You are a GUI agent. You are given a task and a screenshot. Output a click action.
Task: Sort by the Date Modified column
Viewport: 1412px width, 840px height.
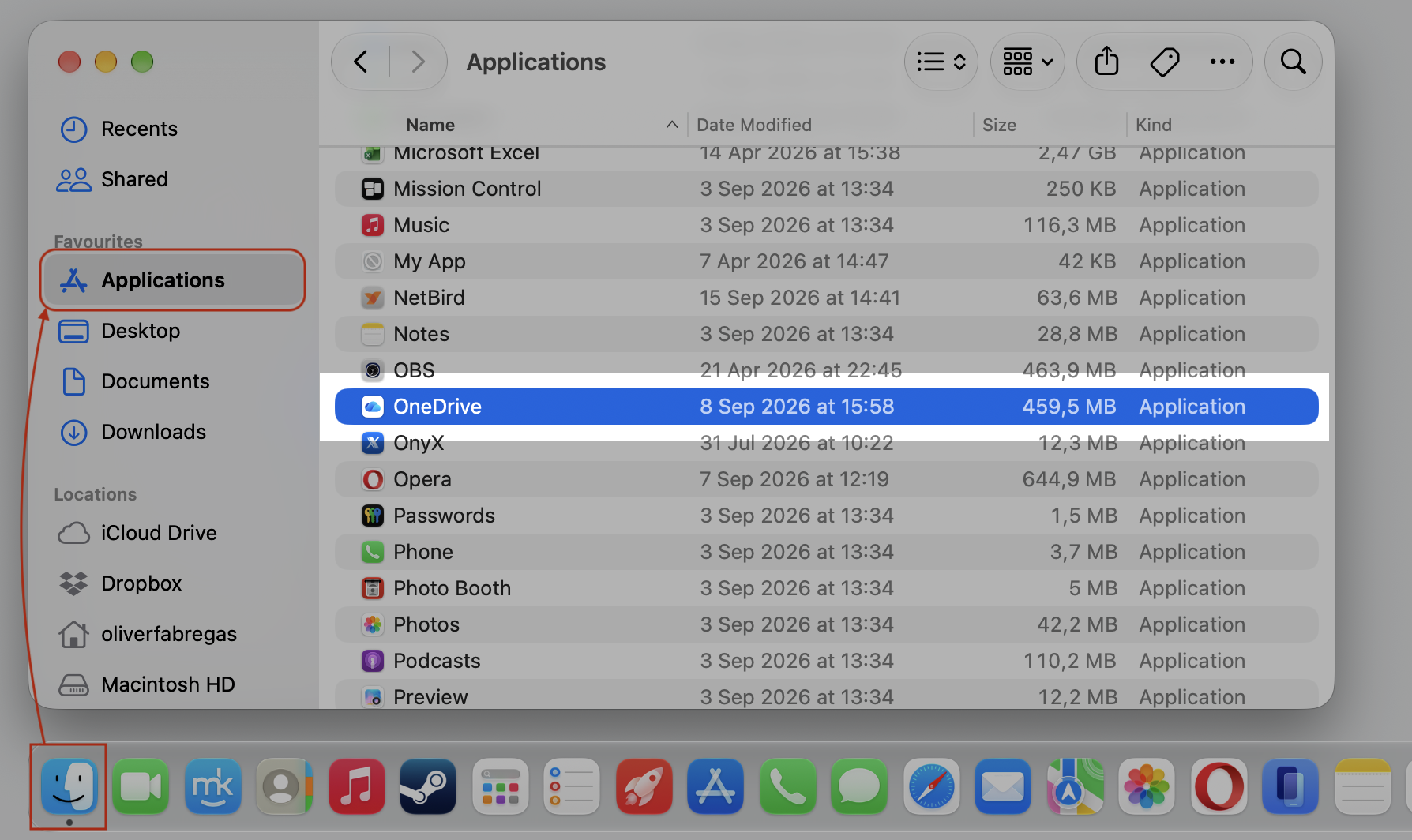[x=754, y=125]
